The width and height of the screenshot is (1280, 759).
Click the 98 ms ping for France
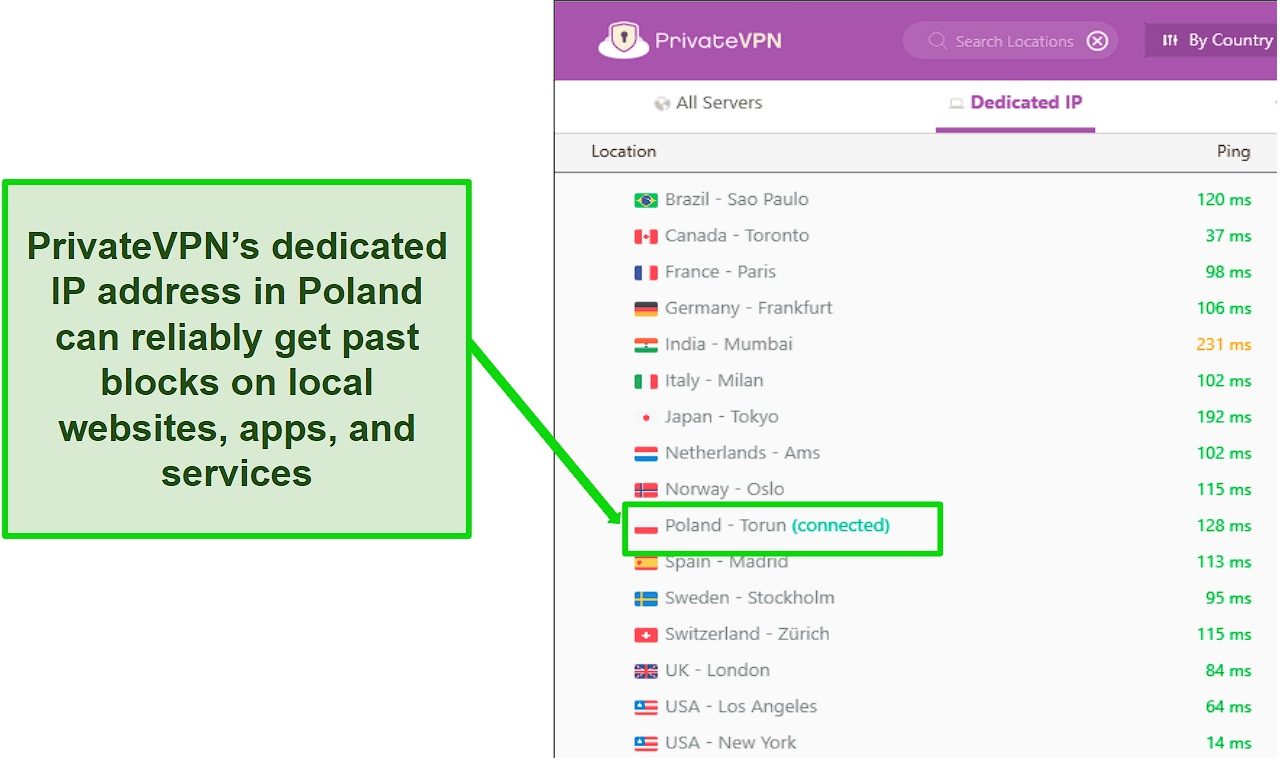[1228, 271]
